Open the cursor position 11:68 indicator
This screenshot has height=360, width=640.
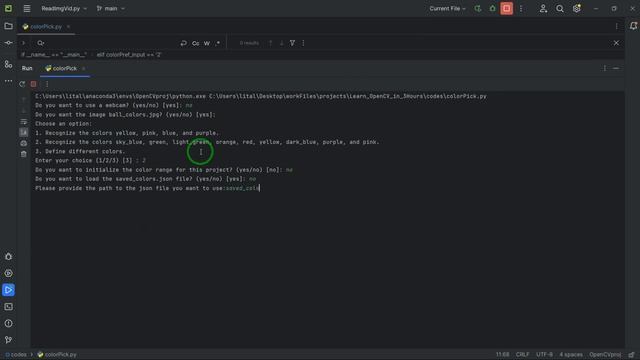502,354
